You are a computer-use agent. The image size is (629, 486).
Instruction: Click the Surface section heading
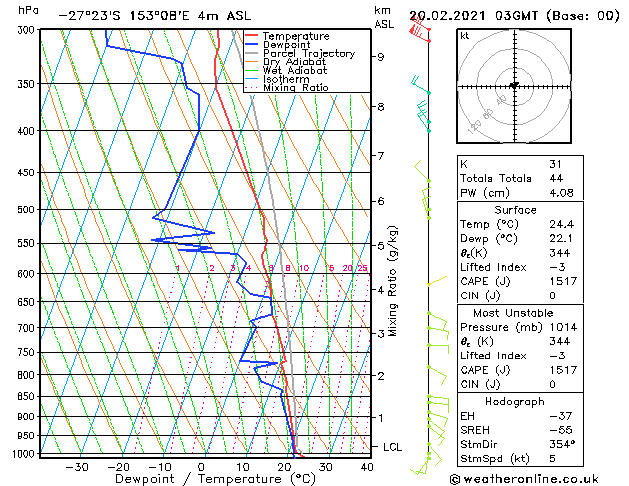(515, 210)
